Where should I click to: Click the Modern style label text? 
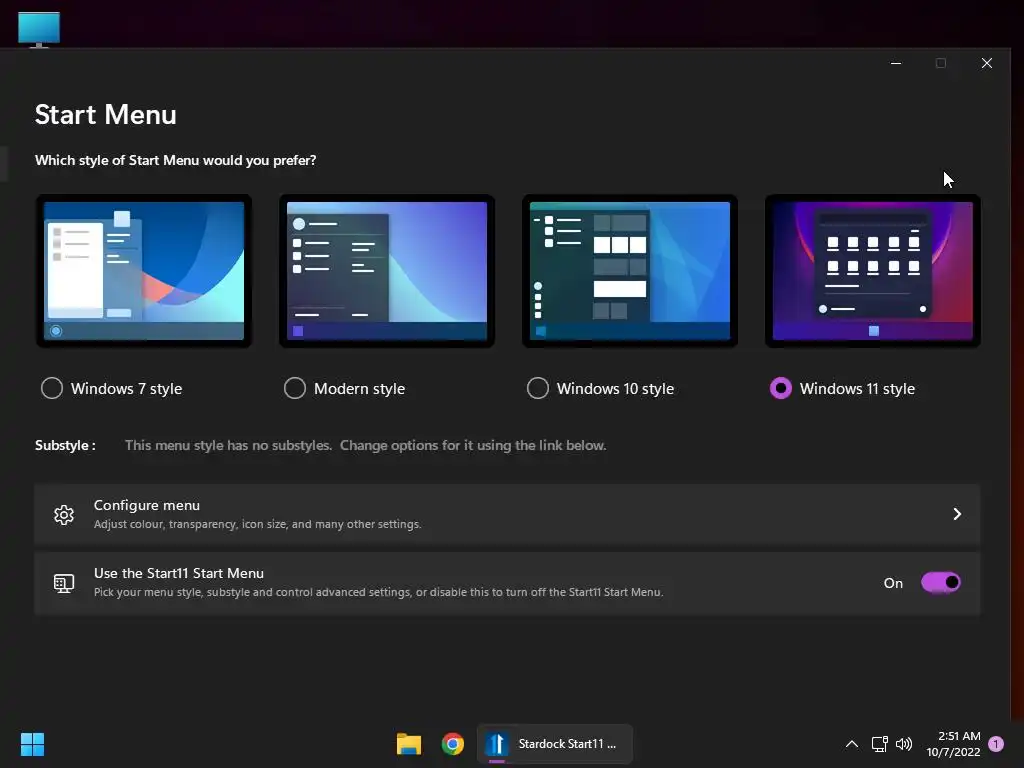coord(359,389)
